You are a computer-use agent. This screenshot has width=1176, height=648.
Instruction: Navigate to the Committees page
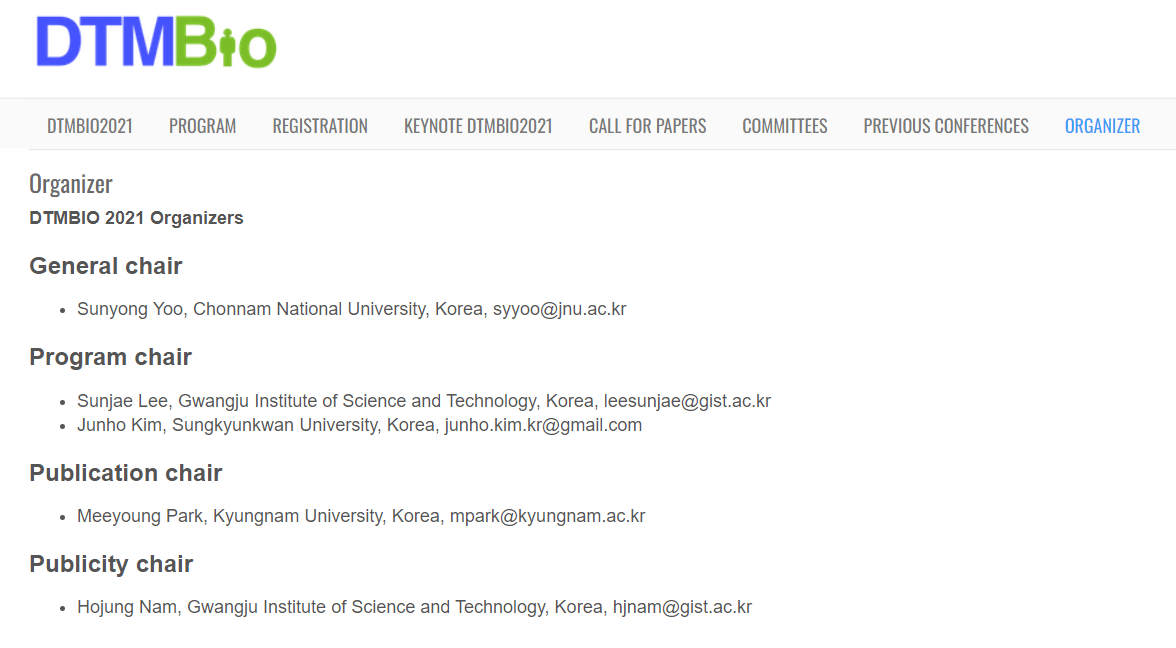click(x=784, y=125)
